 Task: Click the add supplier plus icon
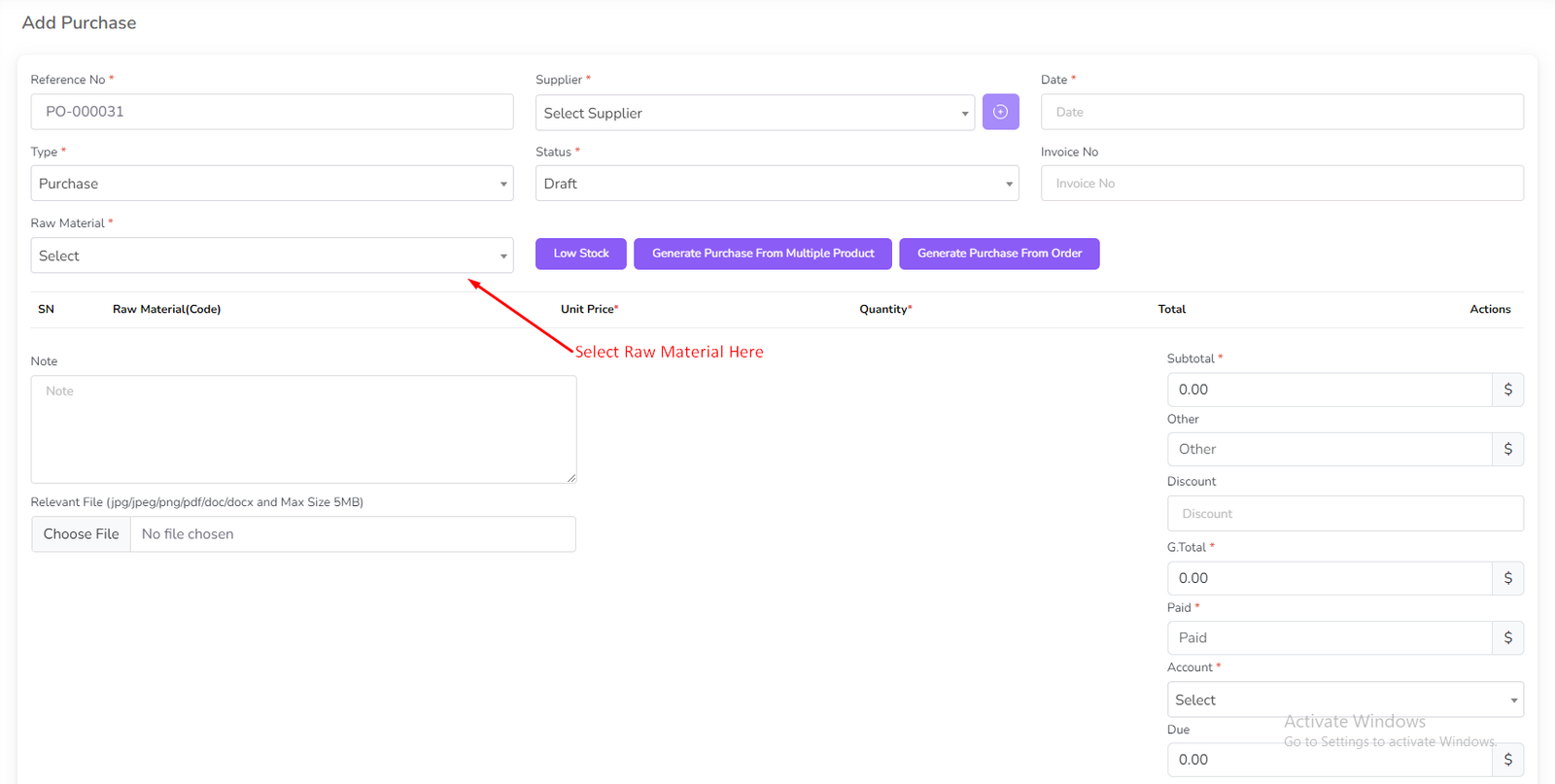click(x=1000, y=112)
